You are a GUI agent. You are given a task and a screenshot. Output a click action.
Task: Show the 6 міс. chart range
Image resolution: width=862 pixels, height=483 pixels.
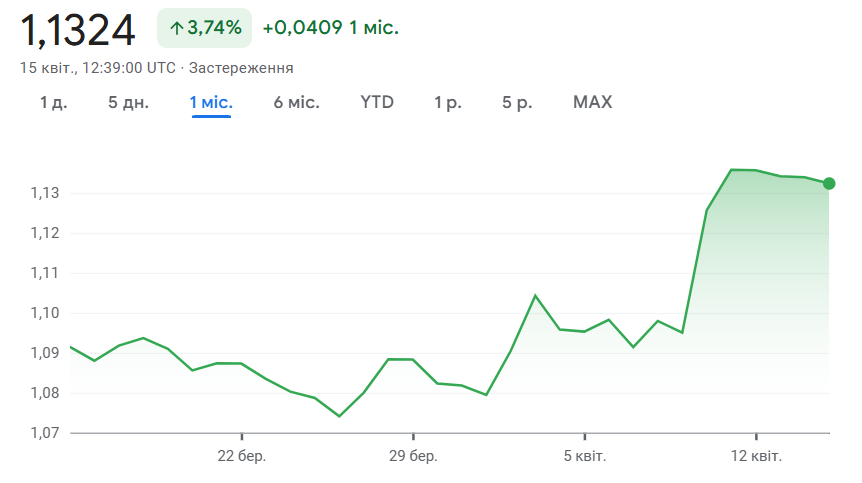296,102
